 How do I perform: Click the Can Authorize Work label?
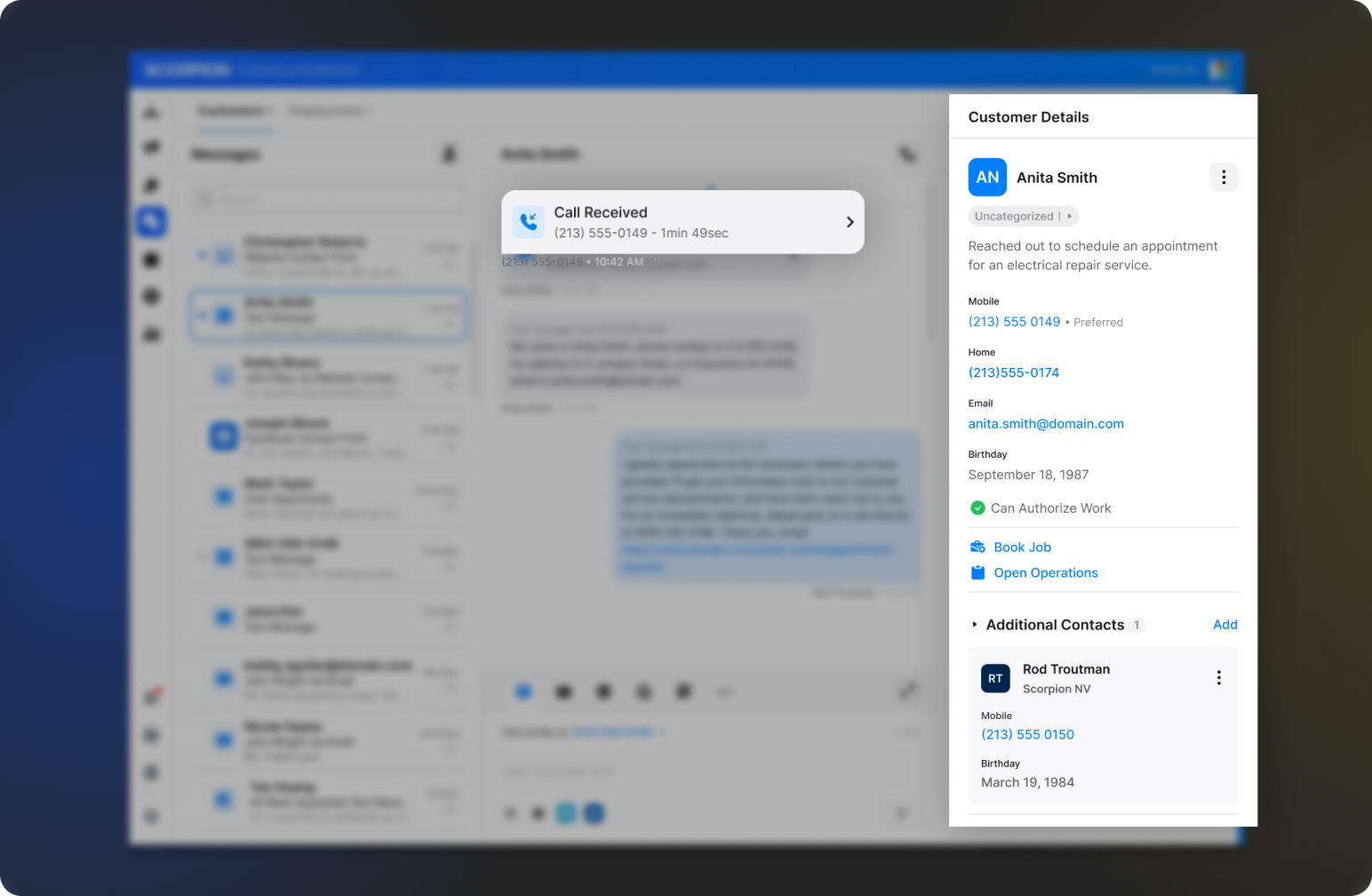coord(1050,508)
